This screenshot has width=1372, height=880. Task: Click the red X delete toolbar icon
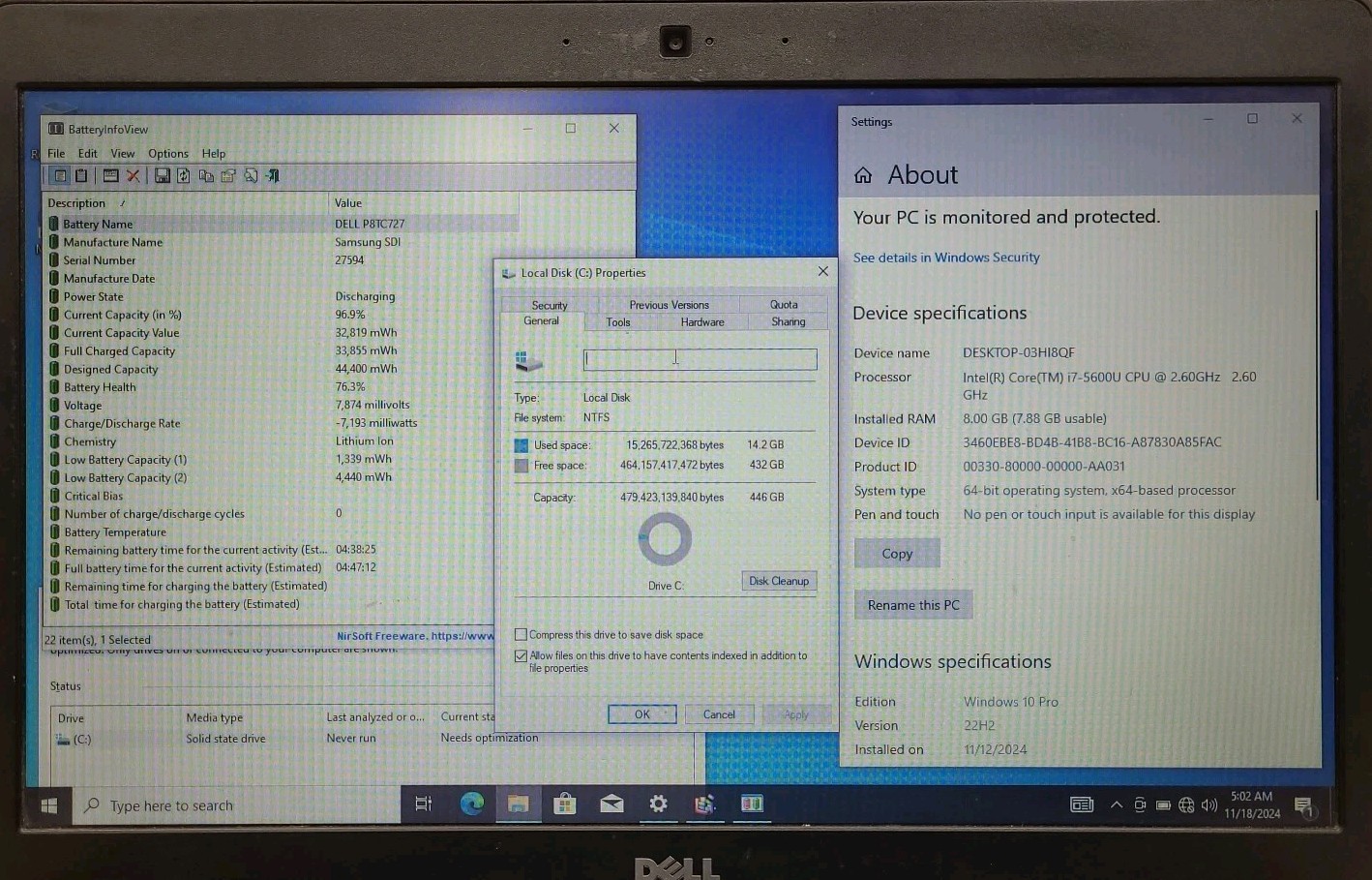click(134, 176)
